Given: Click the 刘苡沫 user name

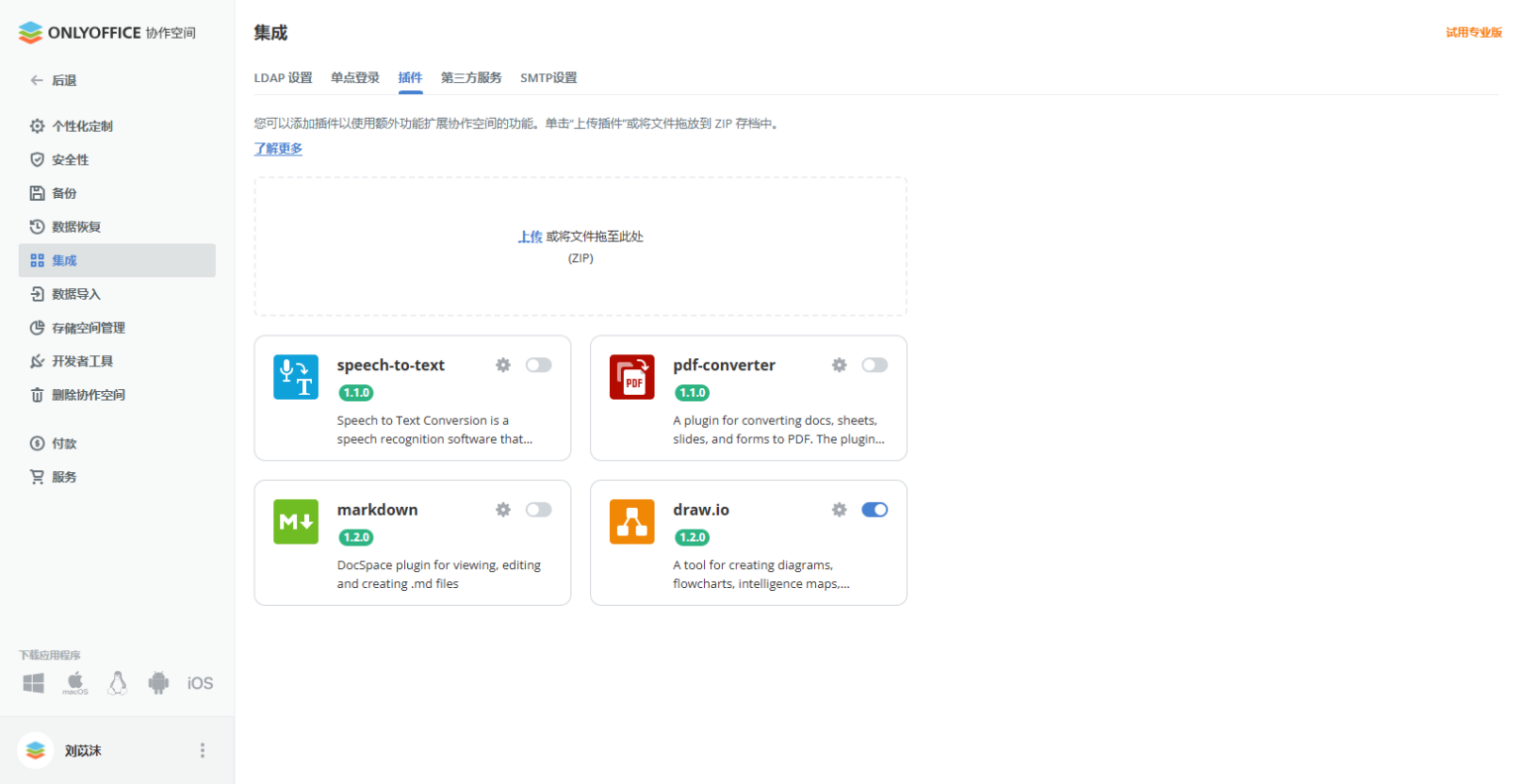Looking at the screenshot, I should [x=83, y=751].
